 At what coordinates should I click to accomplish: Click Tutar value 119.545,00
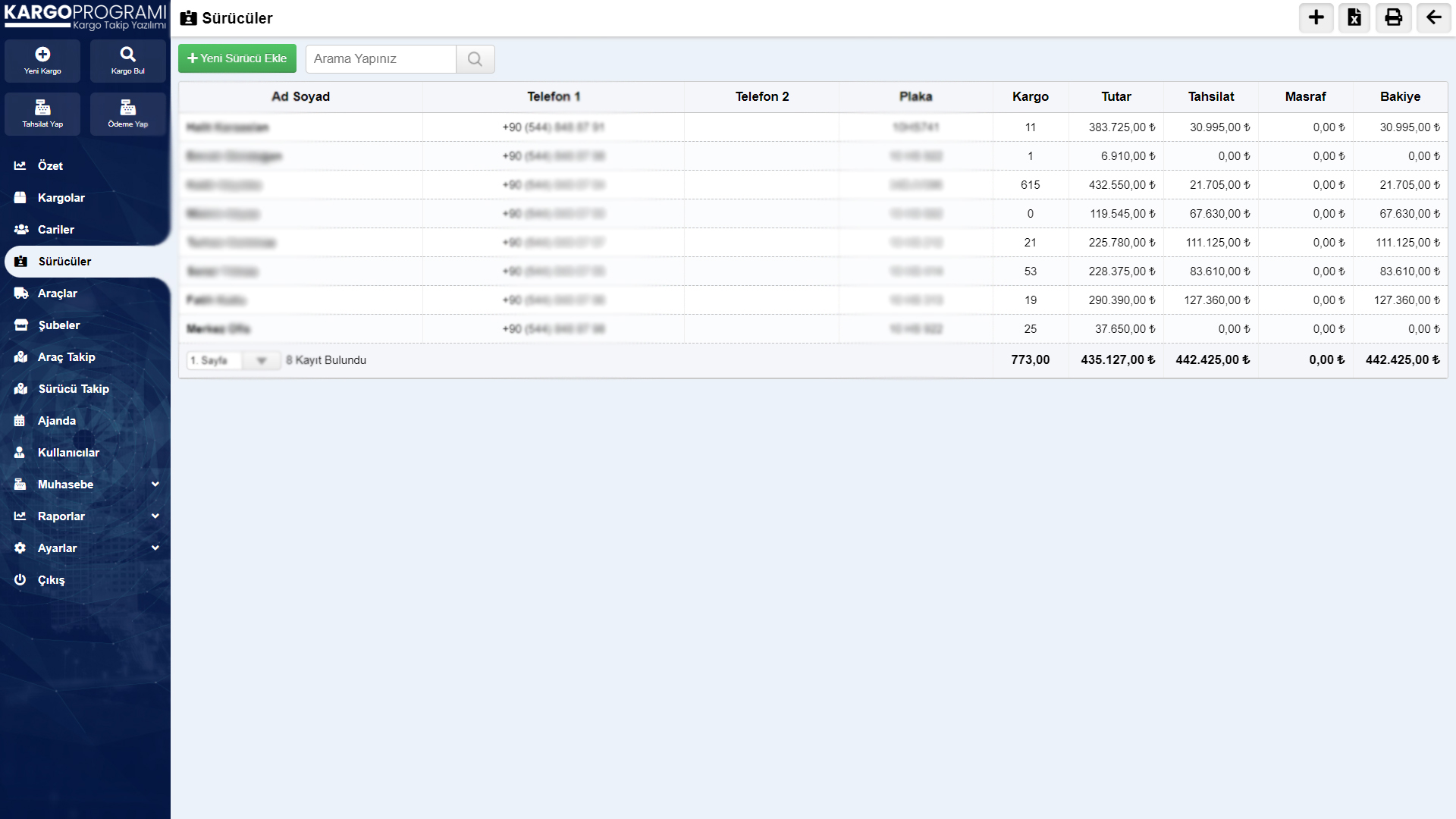(x=1123, y=214)
